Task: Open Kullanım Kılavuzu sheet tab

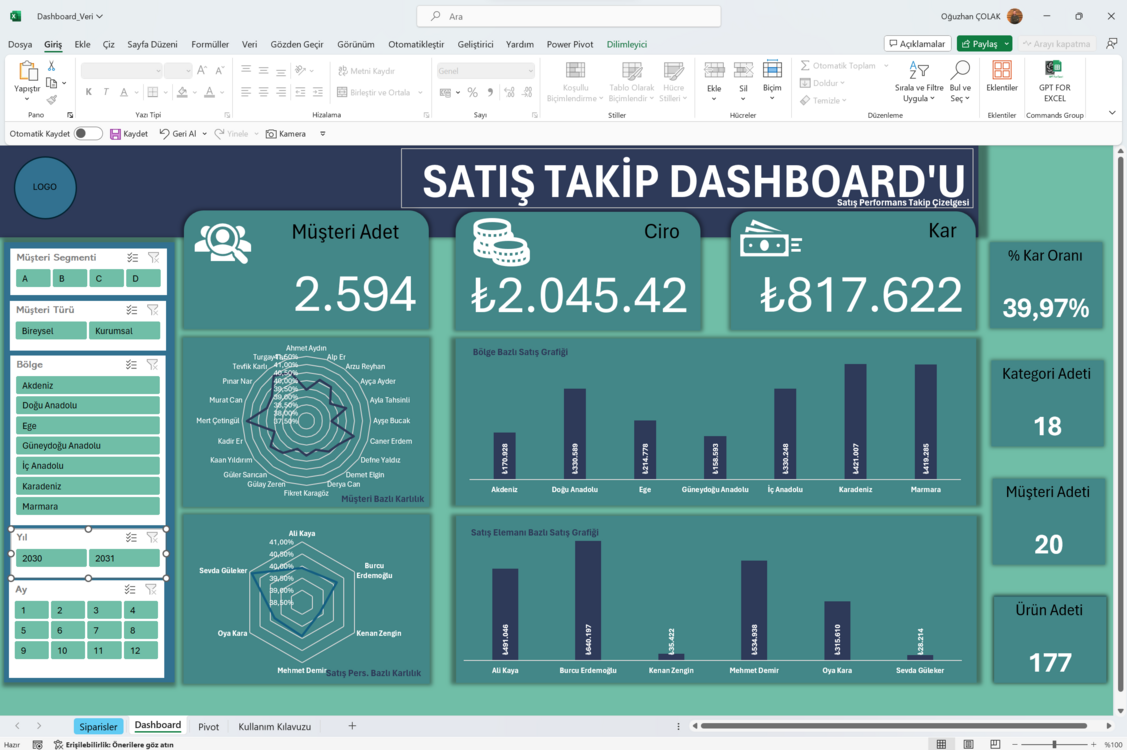Action: point(275,726)
